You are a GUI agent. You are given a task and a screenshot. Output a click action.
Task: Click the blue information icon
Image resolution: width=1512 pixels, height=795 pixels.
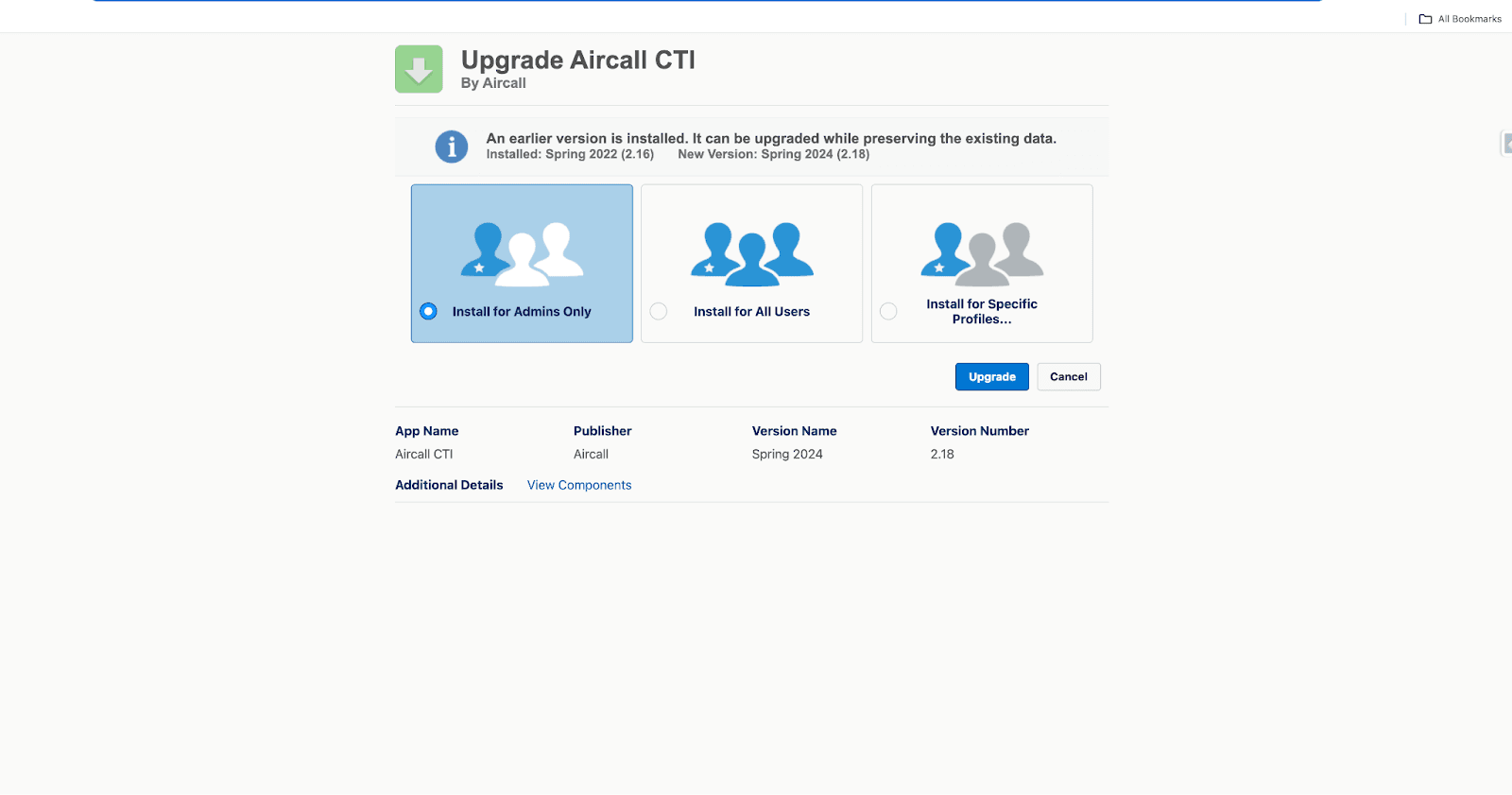(451, 147)
